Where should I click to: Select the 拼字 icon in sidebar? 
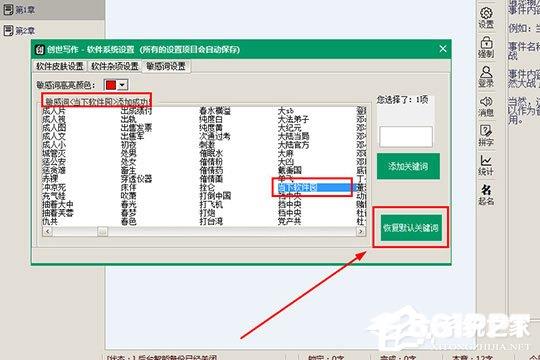pyautogui.click(x=486, y=136)
